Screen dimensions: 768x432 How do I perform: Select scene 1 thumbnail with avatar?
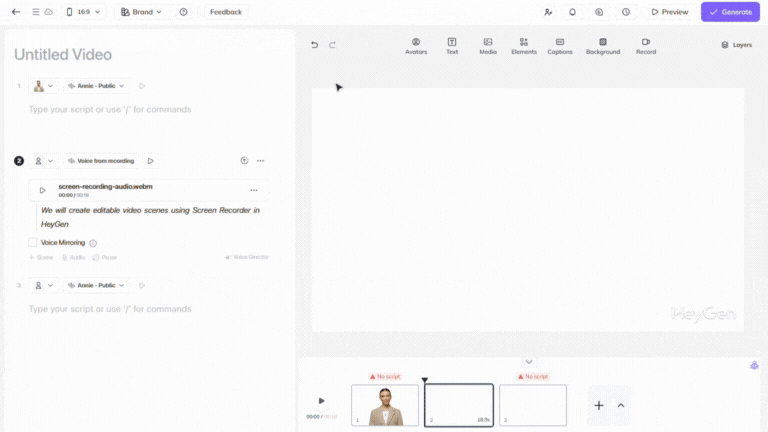pos(385,405)
